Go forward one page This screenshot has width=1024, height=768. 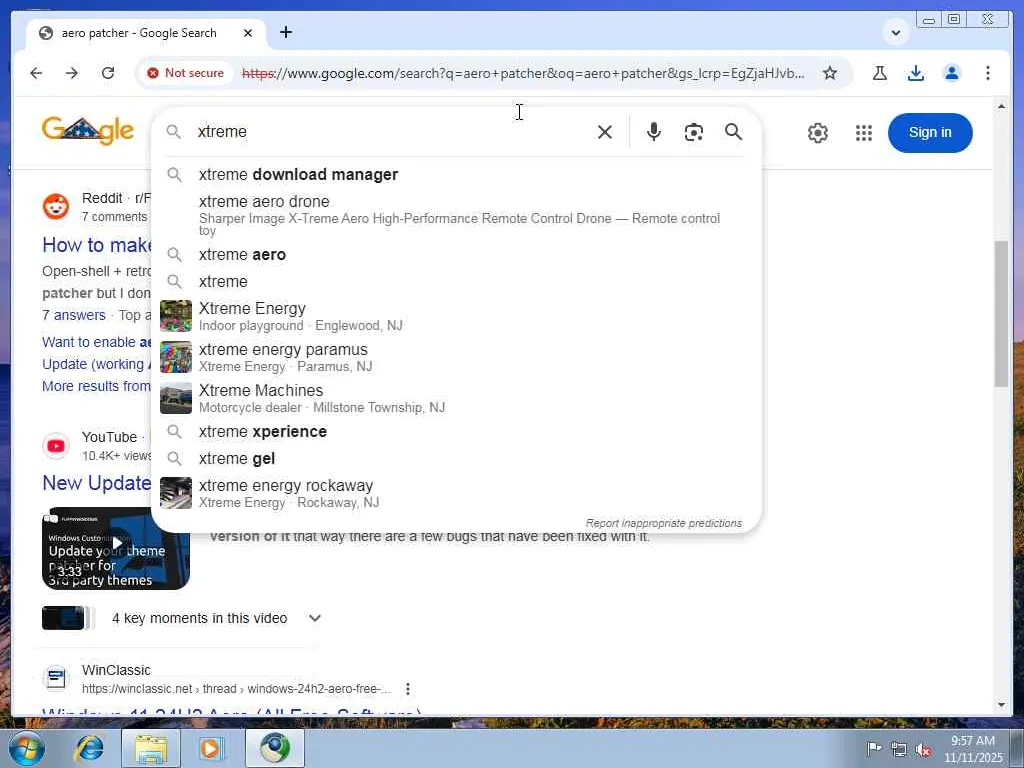(x=72, y=73)
